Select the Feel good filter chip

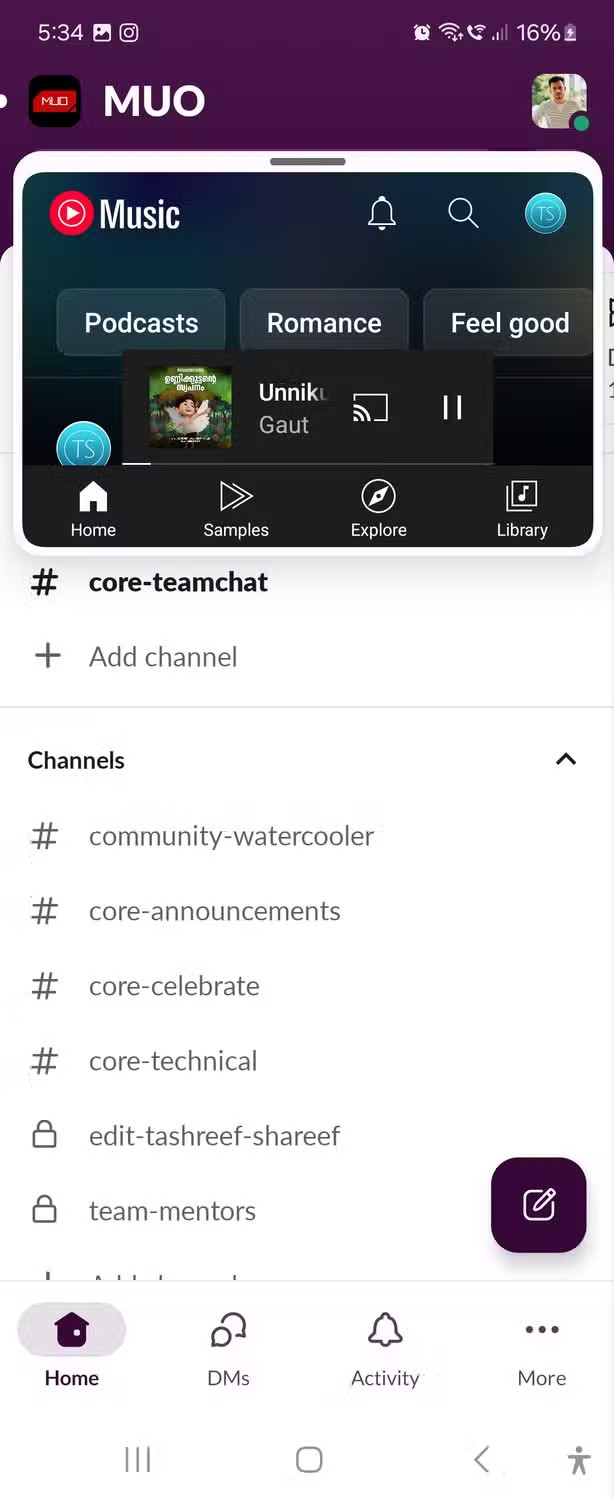pos(509,323)
